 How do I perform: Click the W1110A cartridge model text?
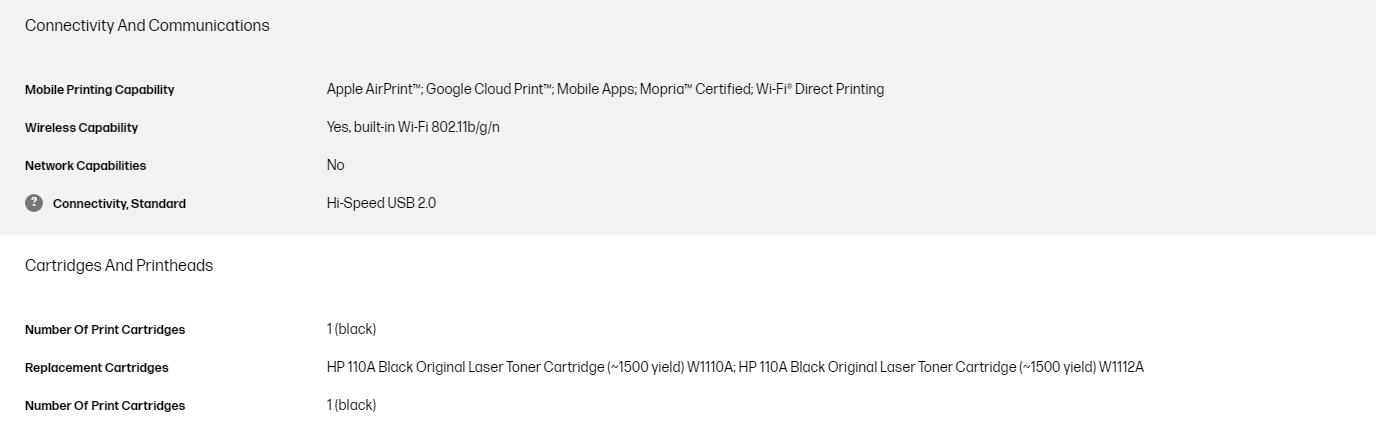(x=710, y=367)
